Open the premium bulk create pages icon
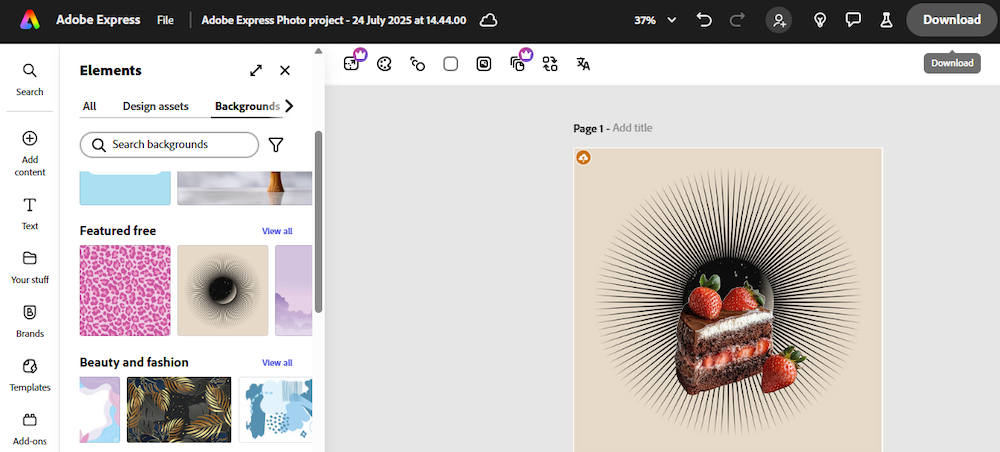This screenshot has width=1000, height=452. pos(518,63)
